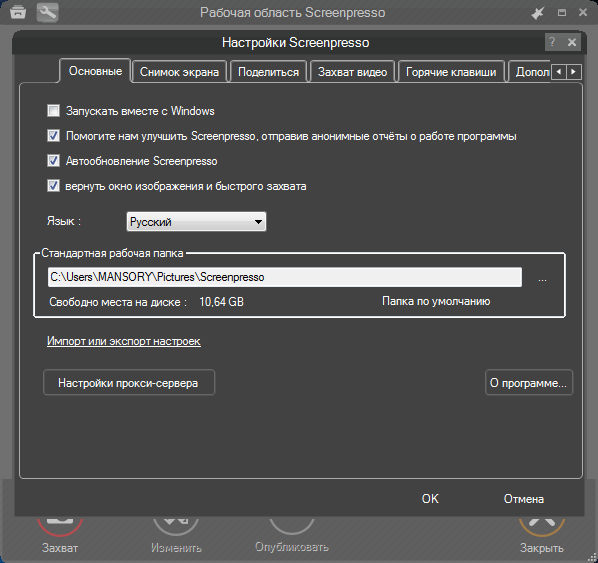The image size is (598, 563).
Task: Click the Свободно места на диске label
Action: 118,302
